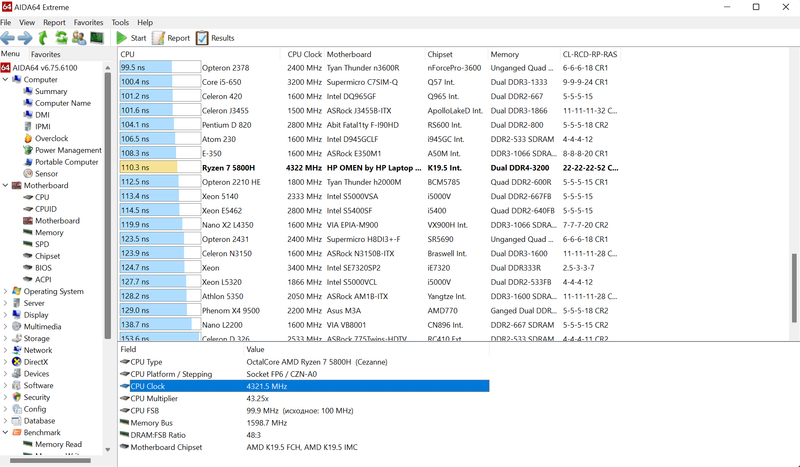800x467 pixels.
Task: Select the CPU Multiplier field row
Action: pyautogui.click(x=304, y=399)
